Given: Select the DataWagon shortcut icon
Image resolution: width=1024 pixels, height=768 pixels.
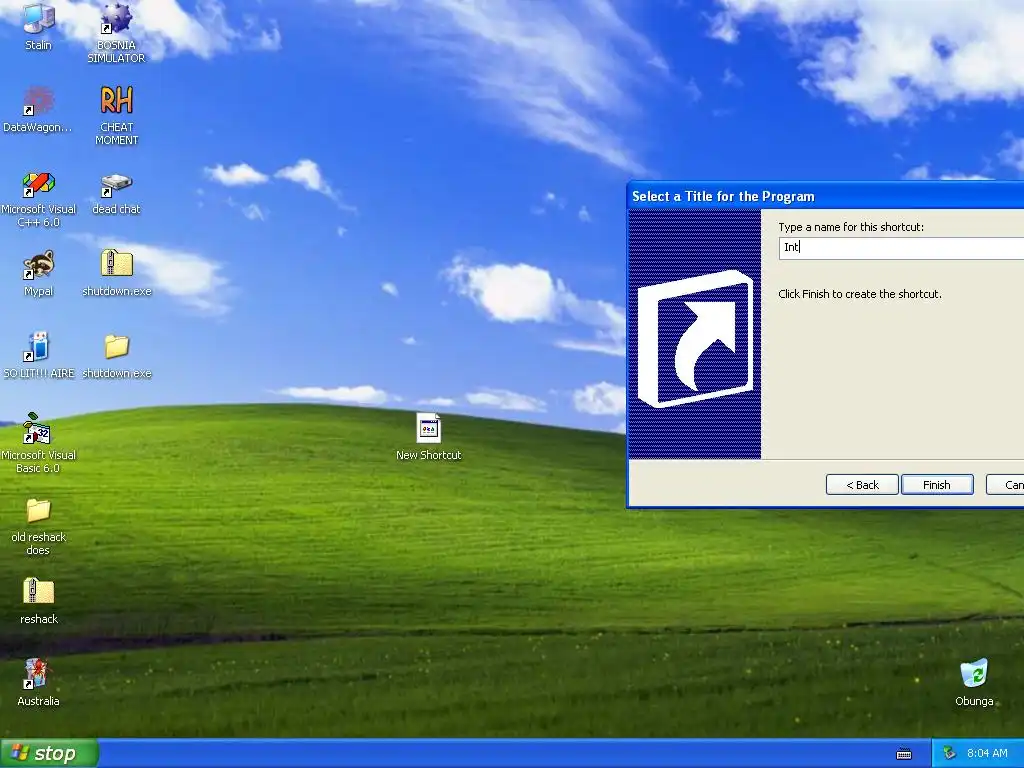Looking at the screenshot, I should 39,101.
